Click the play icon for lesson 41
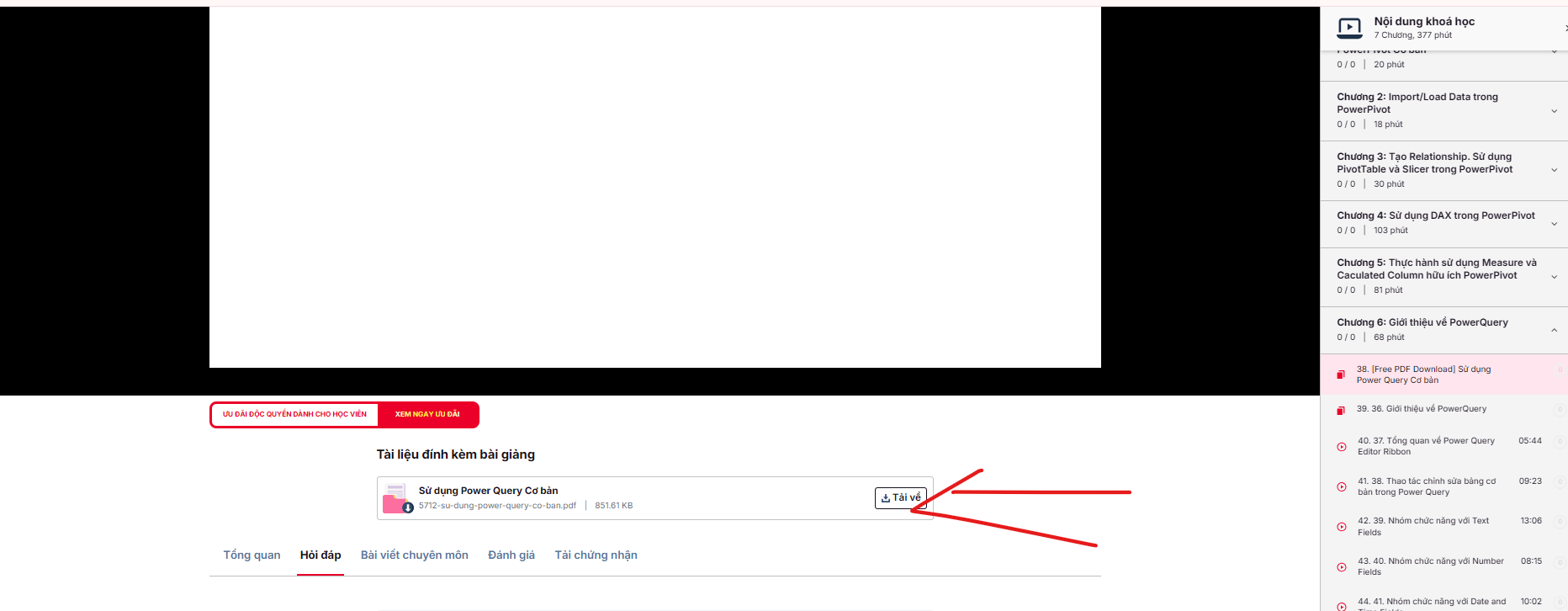Viewport: 1568px width, 611px height. point(1342,486)
